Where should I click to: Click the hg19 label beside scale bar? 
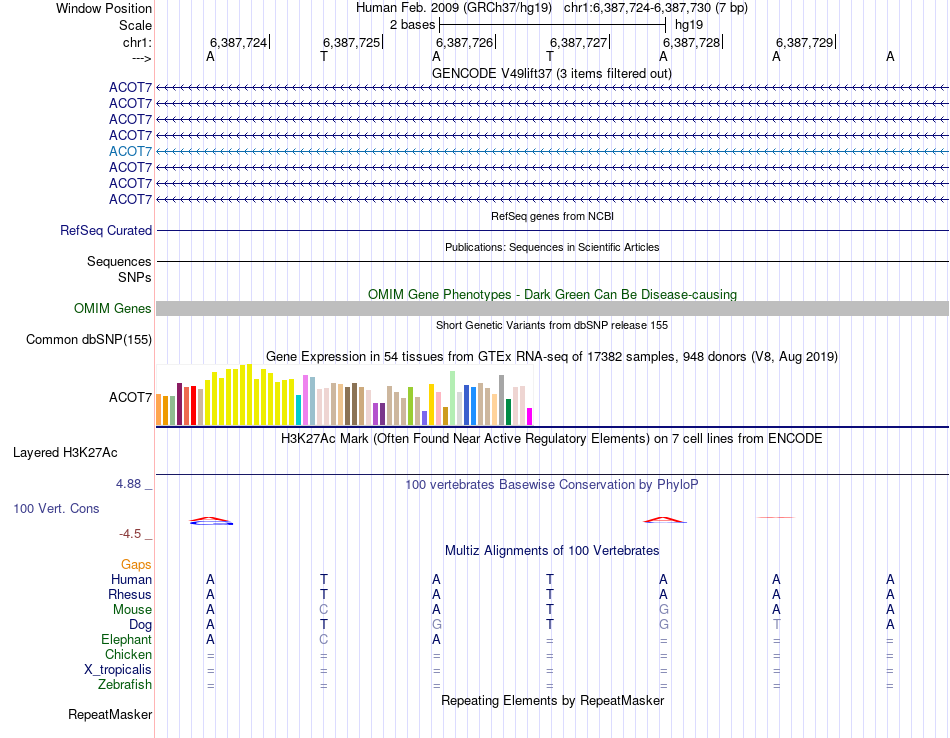(x=689, y=25)
